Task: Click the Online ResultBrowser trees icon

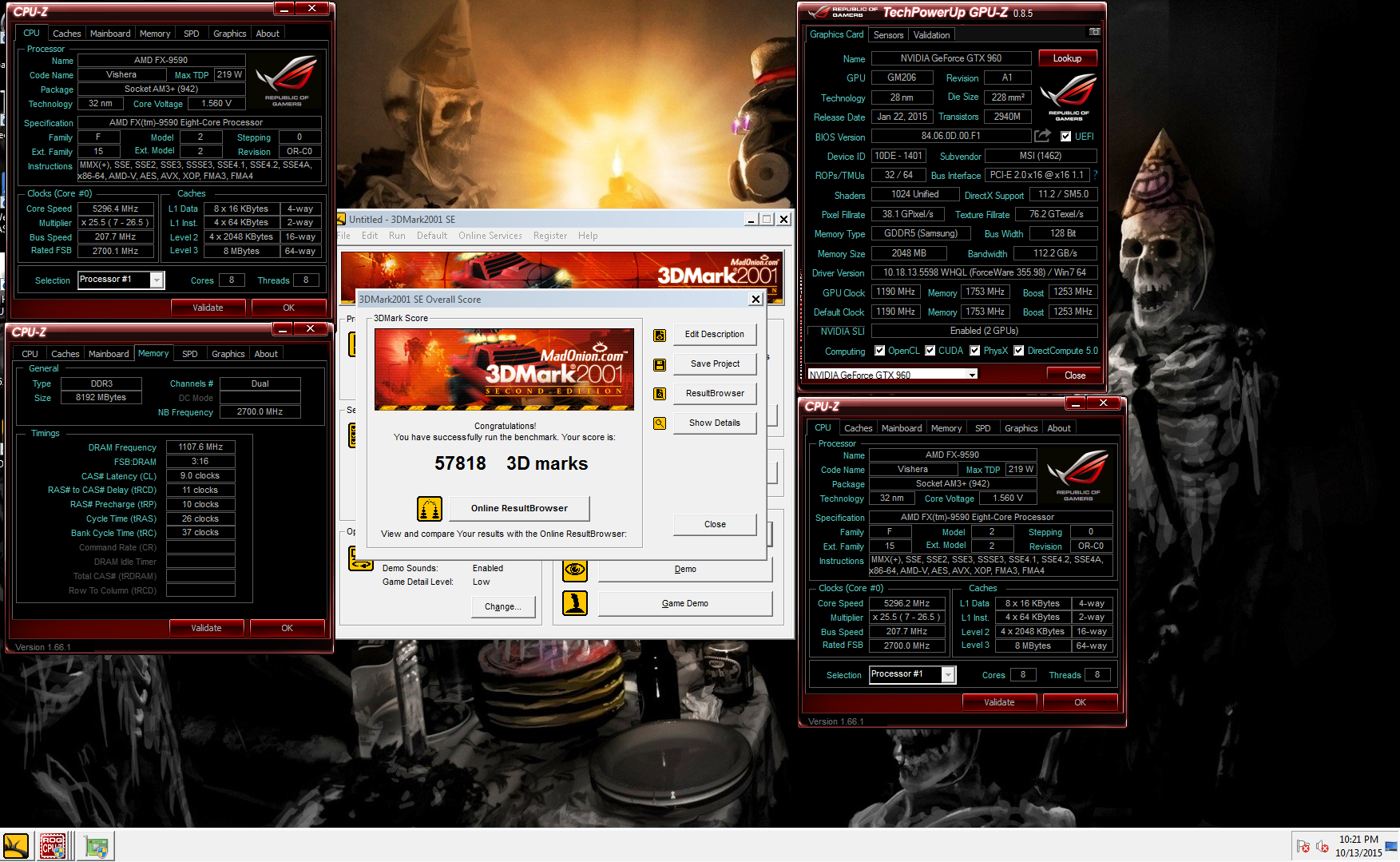Action: (x=430, y=508)
